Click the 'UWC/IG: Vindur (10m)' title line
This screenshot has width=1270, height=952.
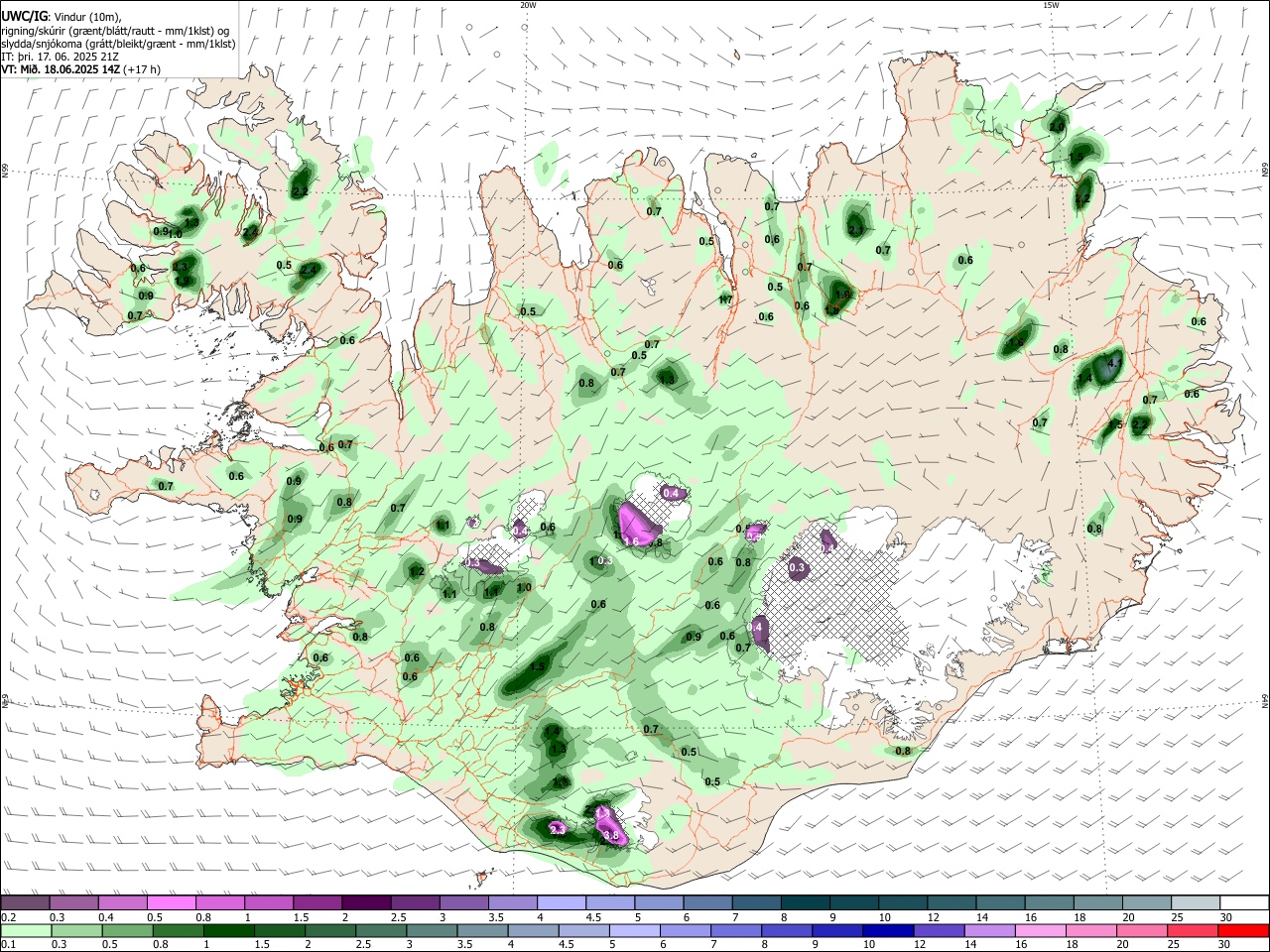click(x=62, y=17)
